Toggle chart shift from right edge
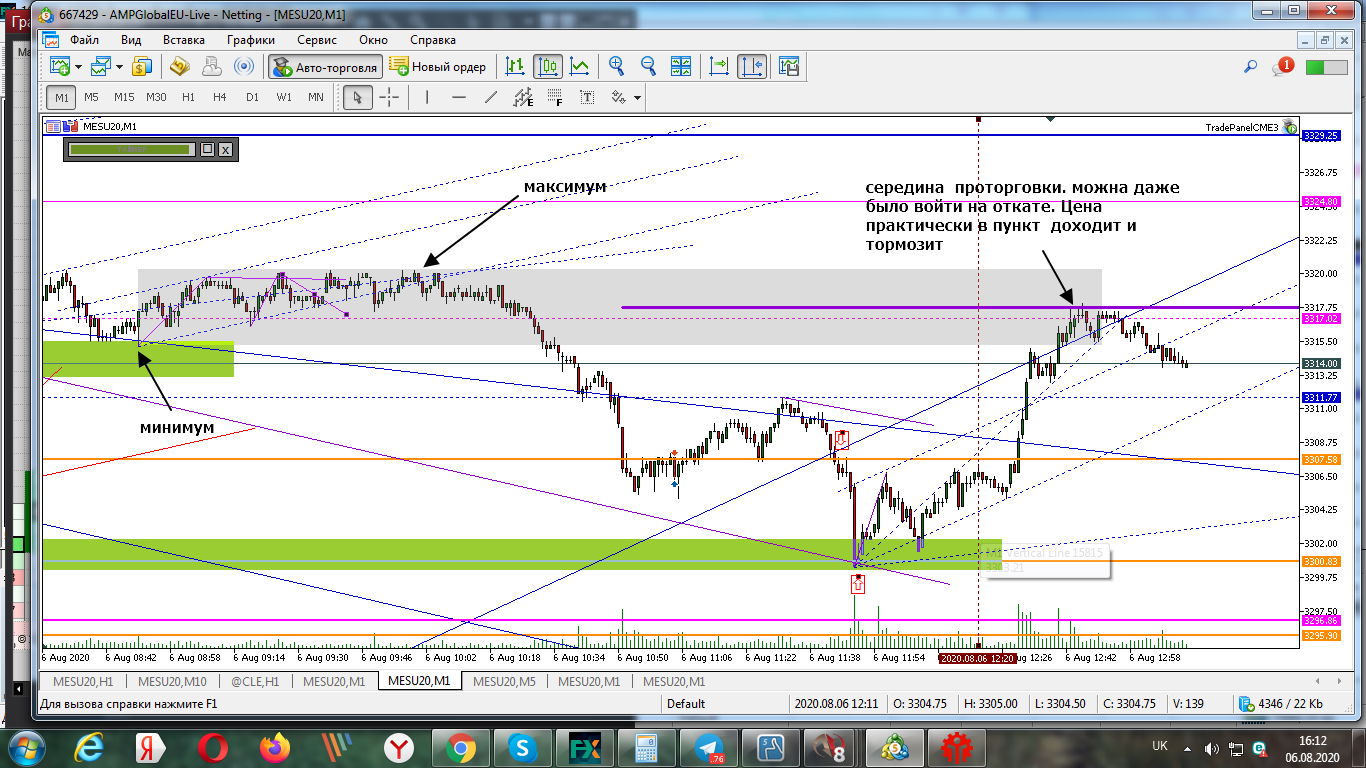Viewport: 1366px width, 768px height. click(x=751, y=67)
